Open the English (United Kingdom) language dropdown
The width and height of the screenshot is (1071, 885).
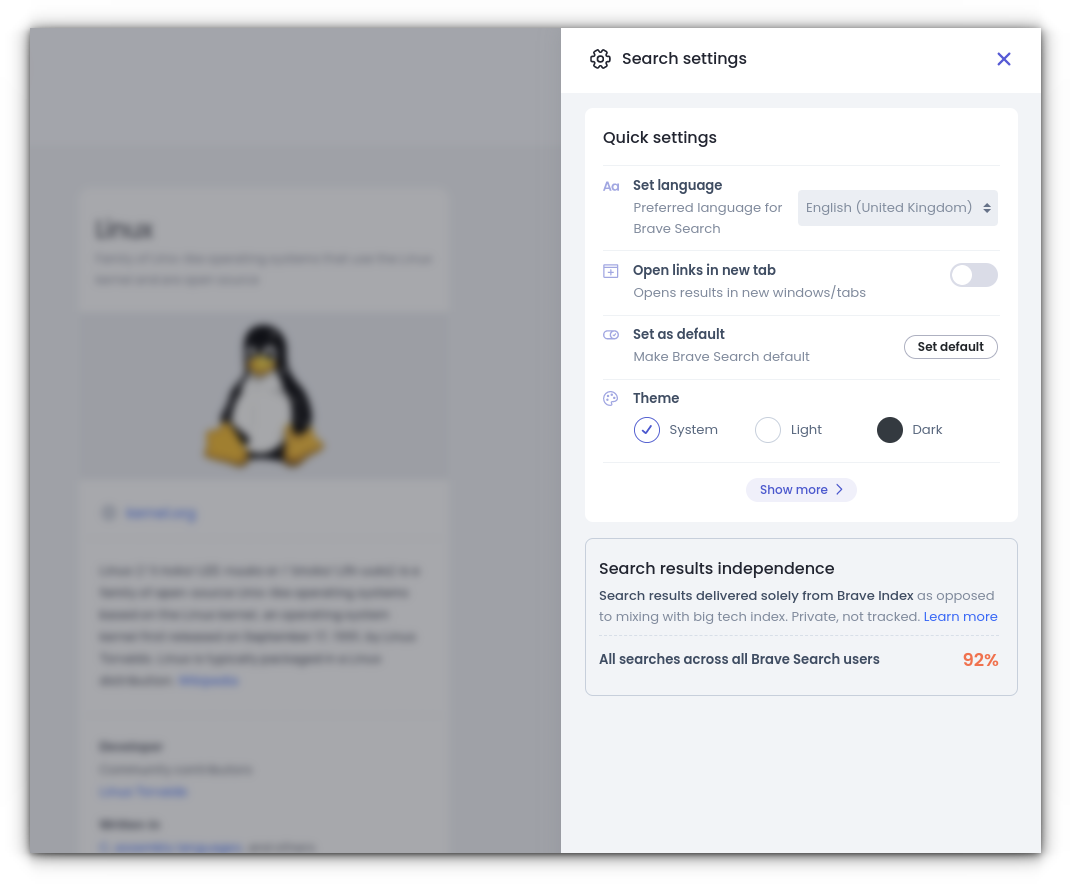(898, 208)
